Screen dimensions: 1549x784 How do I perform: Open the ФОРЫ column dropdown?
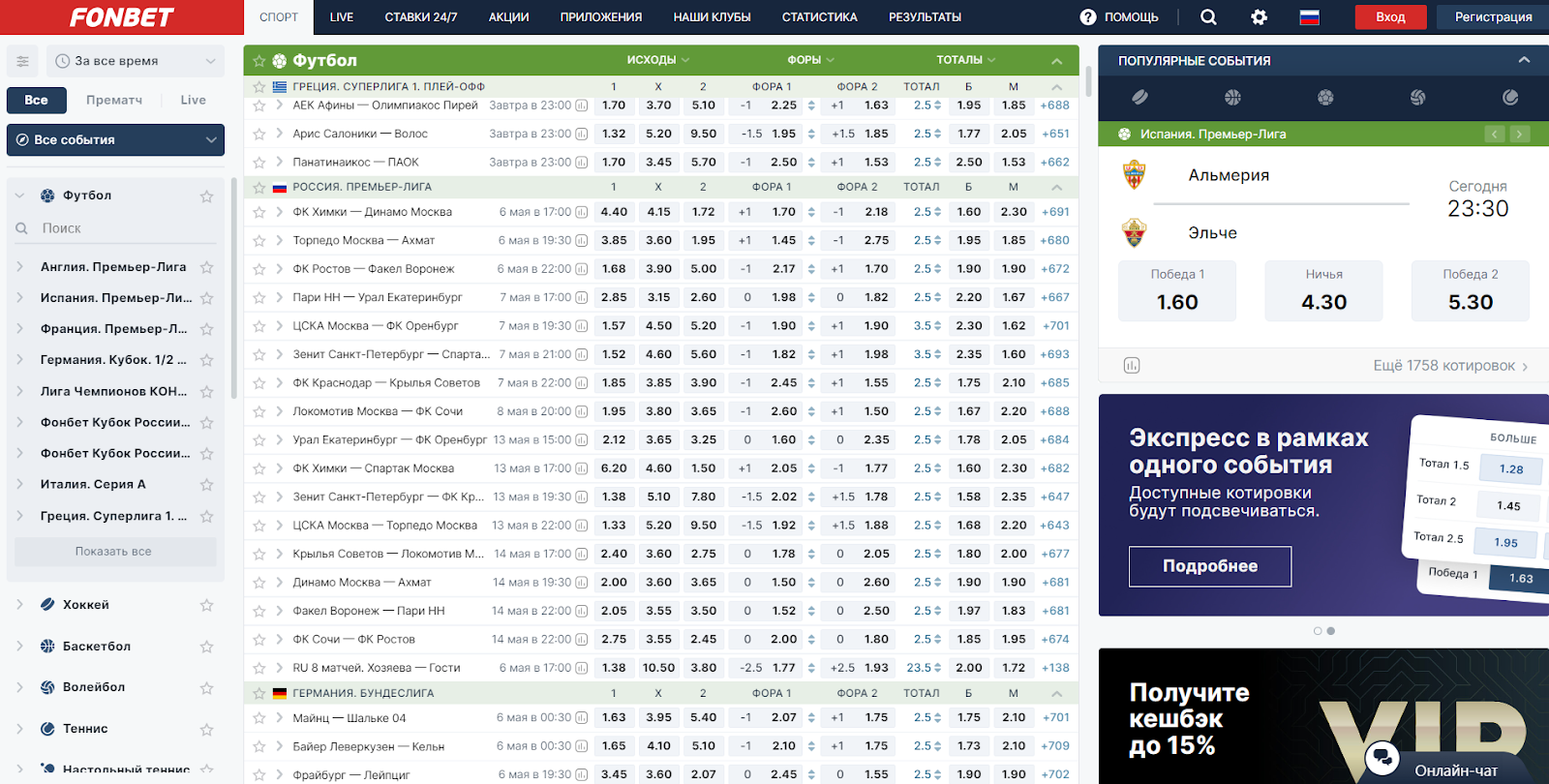point(810,60)
